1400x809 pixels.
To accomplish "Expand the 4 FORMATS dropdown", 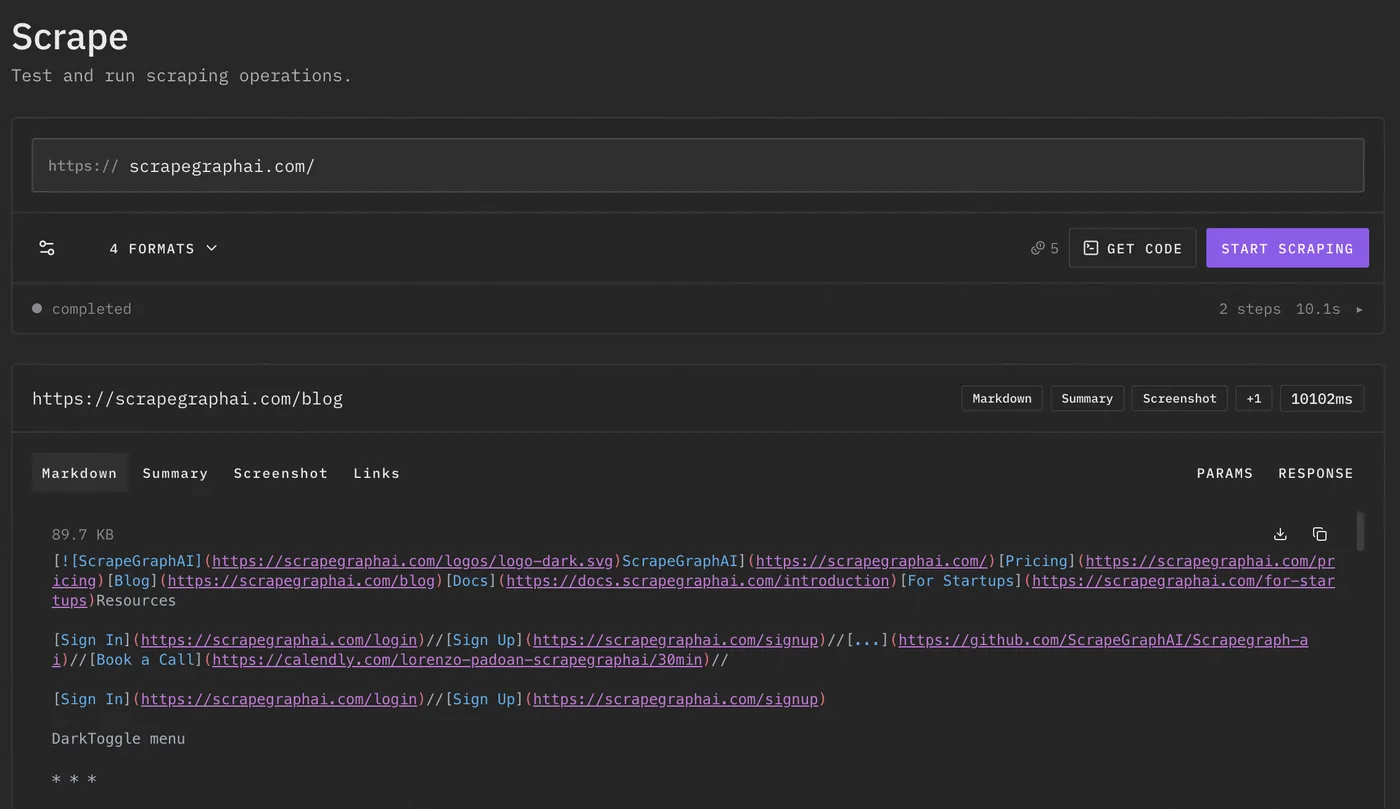I will point(163,248).
